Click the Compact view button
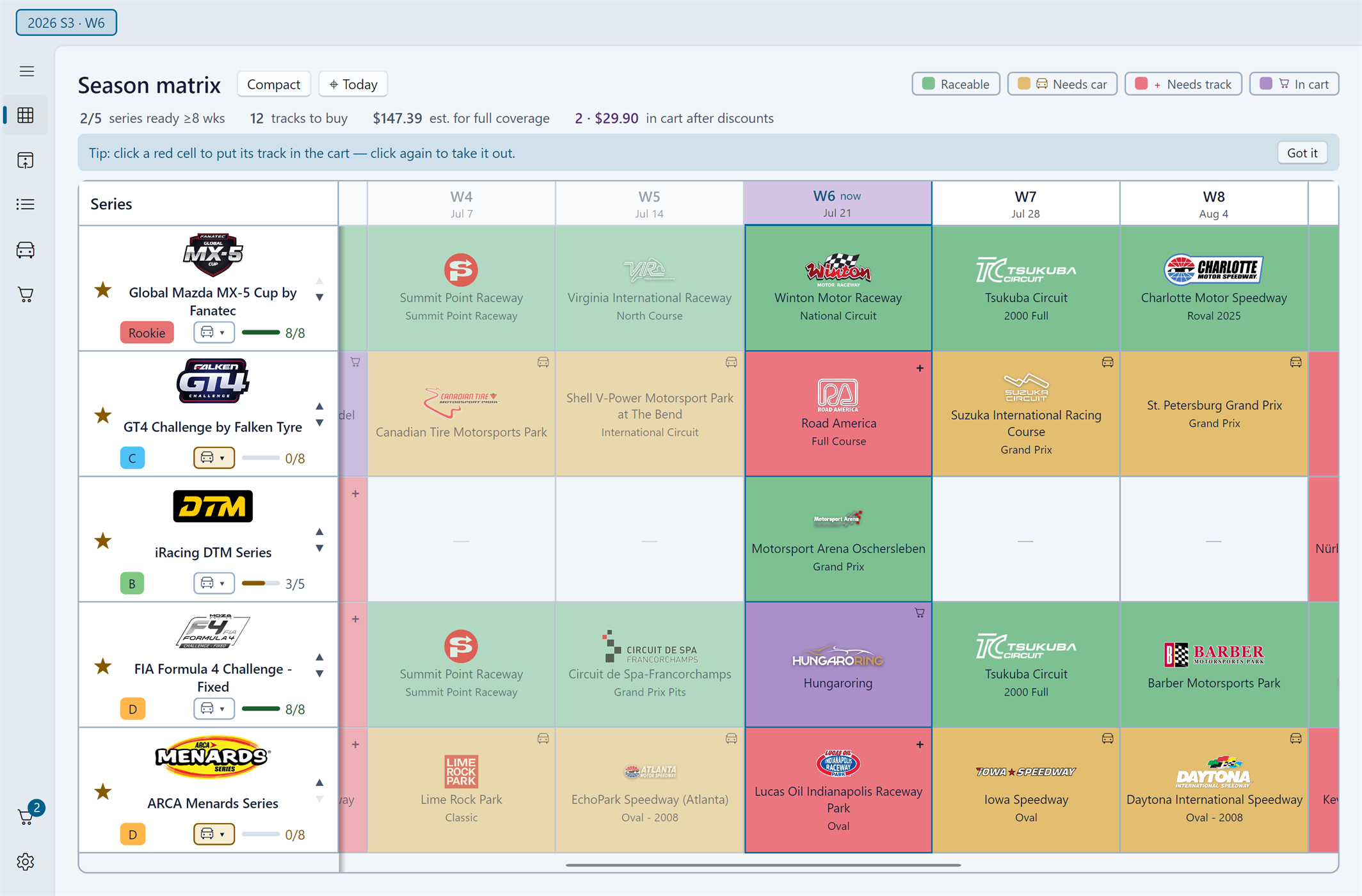Image resolution: width=1362 pixels, height=896 pixels. 273,84
